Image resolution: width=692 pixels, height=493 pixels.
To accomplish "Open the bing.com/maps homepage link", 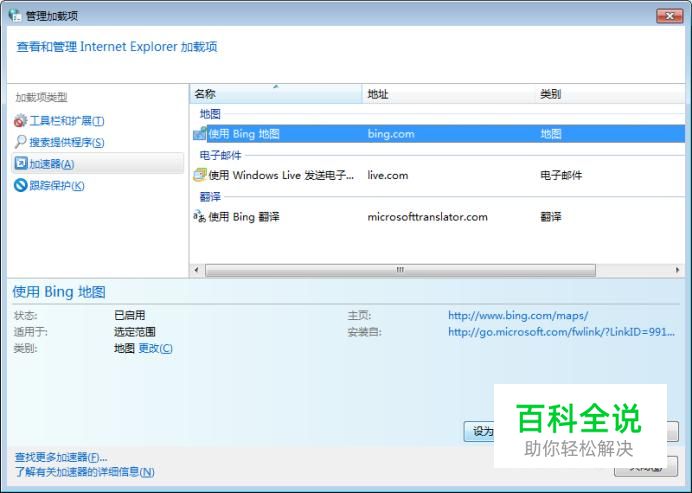I will (518, 315).
